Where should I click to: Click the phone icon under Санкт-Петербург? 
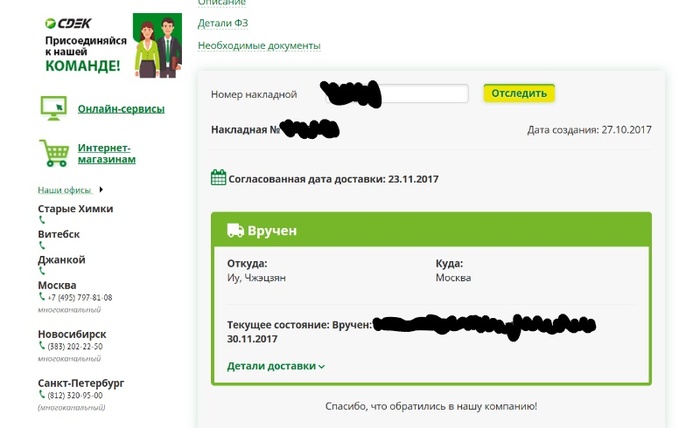click(42, 395)
